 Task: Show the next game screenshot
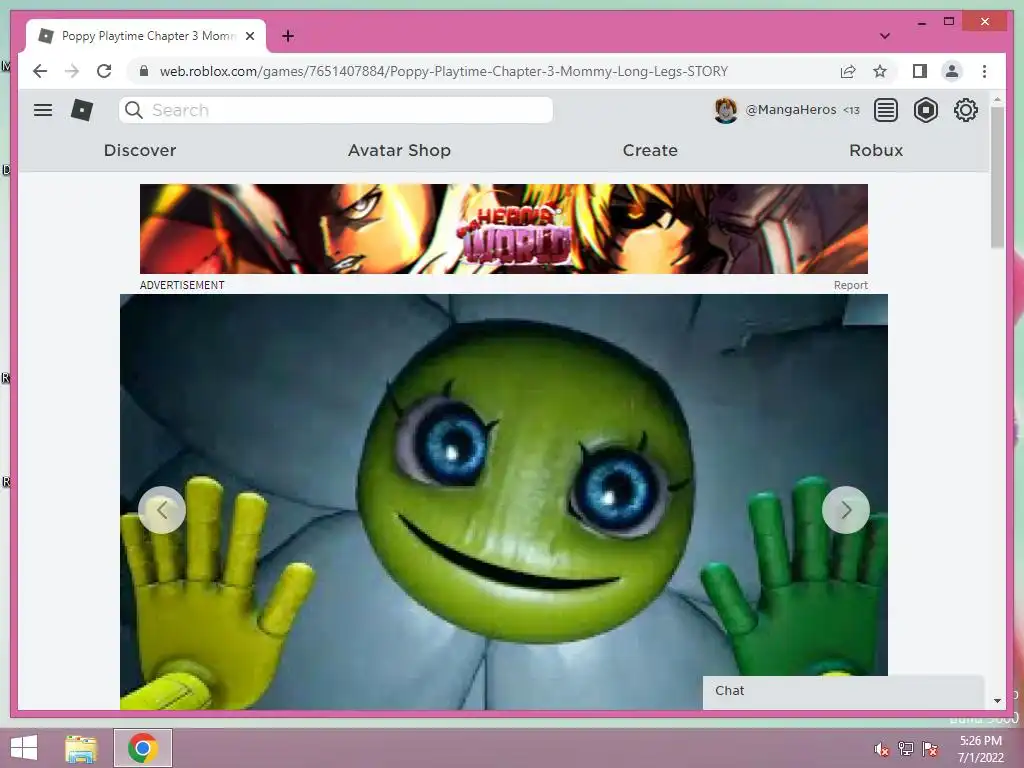tap(846, 510)
